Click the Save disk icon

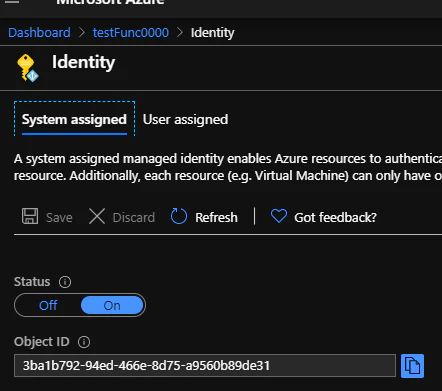coord(30,216)
